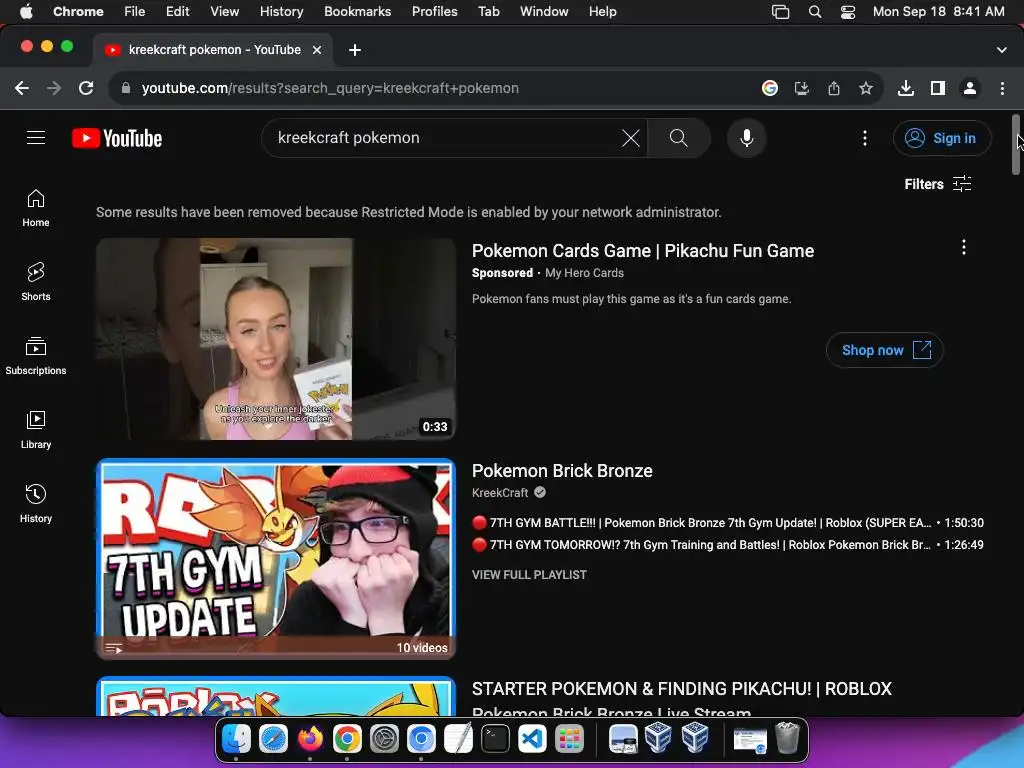Open Shorts in the sidebar

click(x=36, y=281)
